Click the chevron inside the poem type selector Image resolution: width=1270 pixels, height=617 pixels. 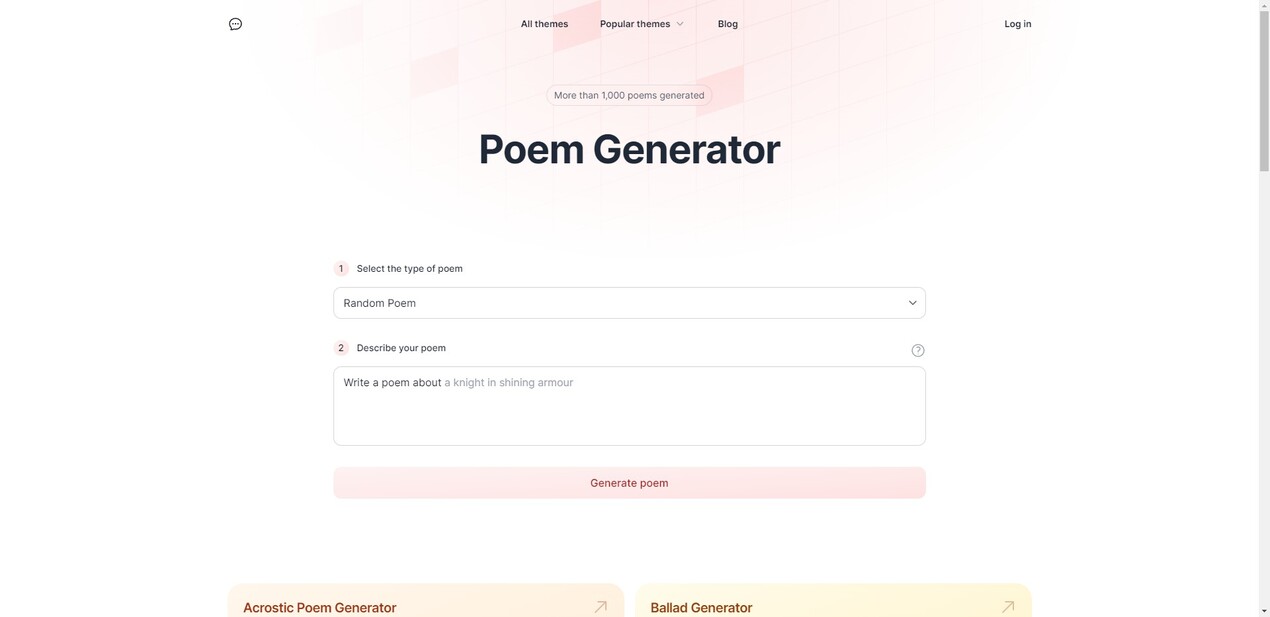(x=911, y=302)
